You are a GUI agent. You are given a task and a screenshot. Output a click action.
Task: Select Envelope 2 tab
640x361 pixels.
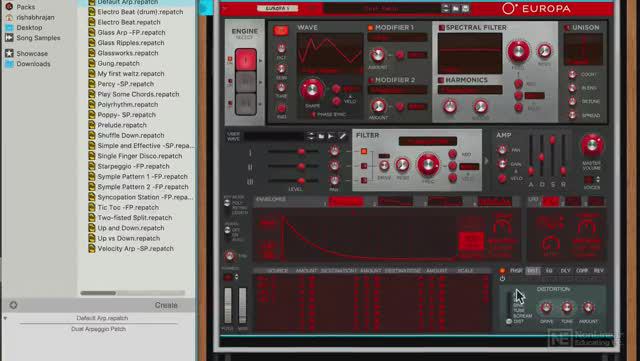coord(395,201)
